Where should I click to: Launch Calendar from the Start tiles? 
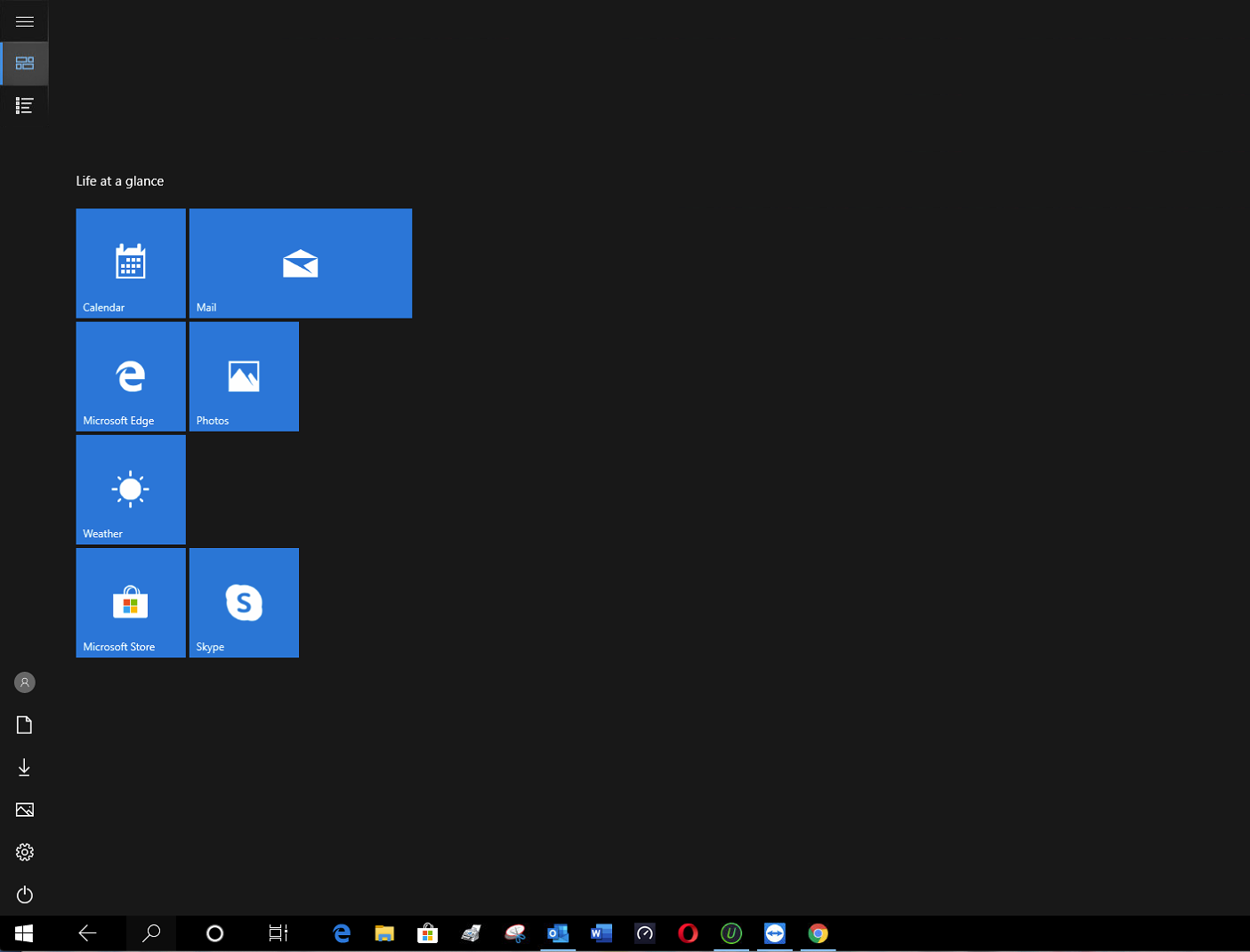point(130,262)
